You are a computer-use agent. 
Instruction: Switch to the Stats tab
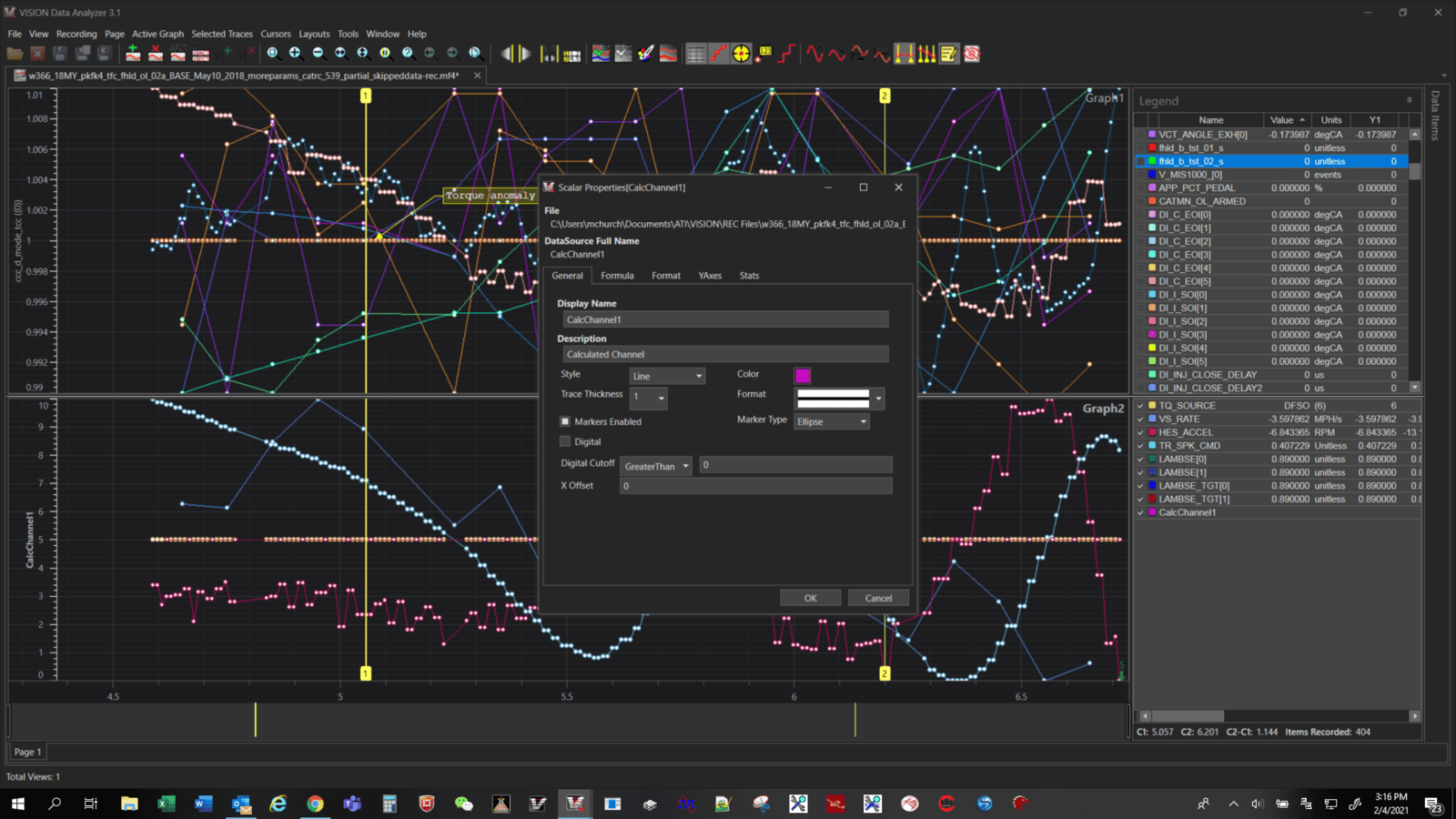[749, 276]
